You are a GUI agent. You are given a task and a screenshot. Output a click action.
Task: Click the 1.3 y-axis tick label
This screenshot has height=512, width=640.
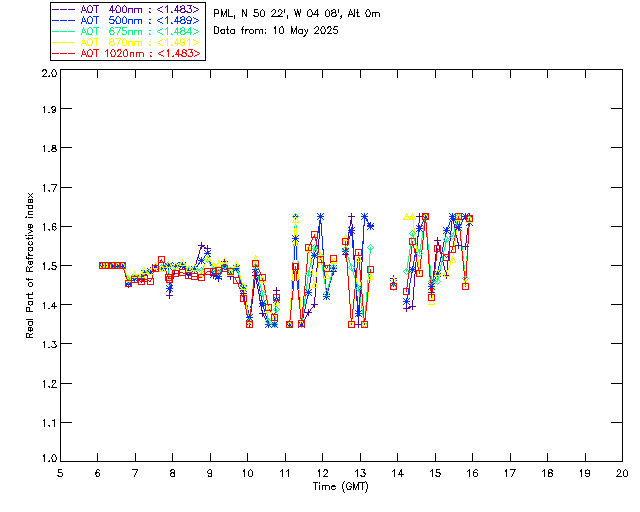(48, 344)
